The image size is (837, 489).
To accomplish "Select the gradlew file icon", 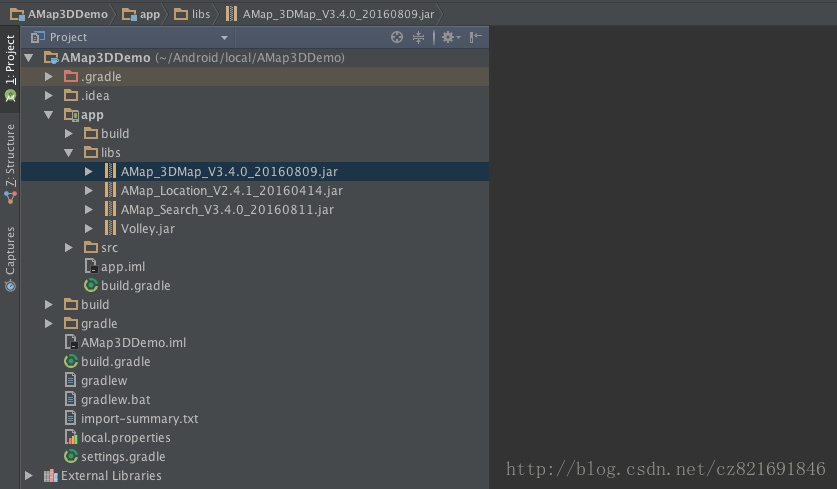I will click(x=70, y=380).
